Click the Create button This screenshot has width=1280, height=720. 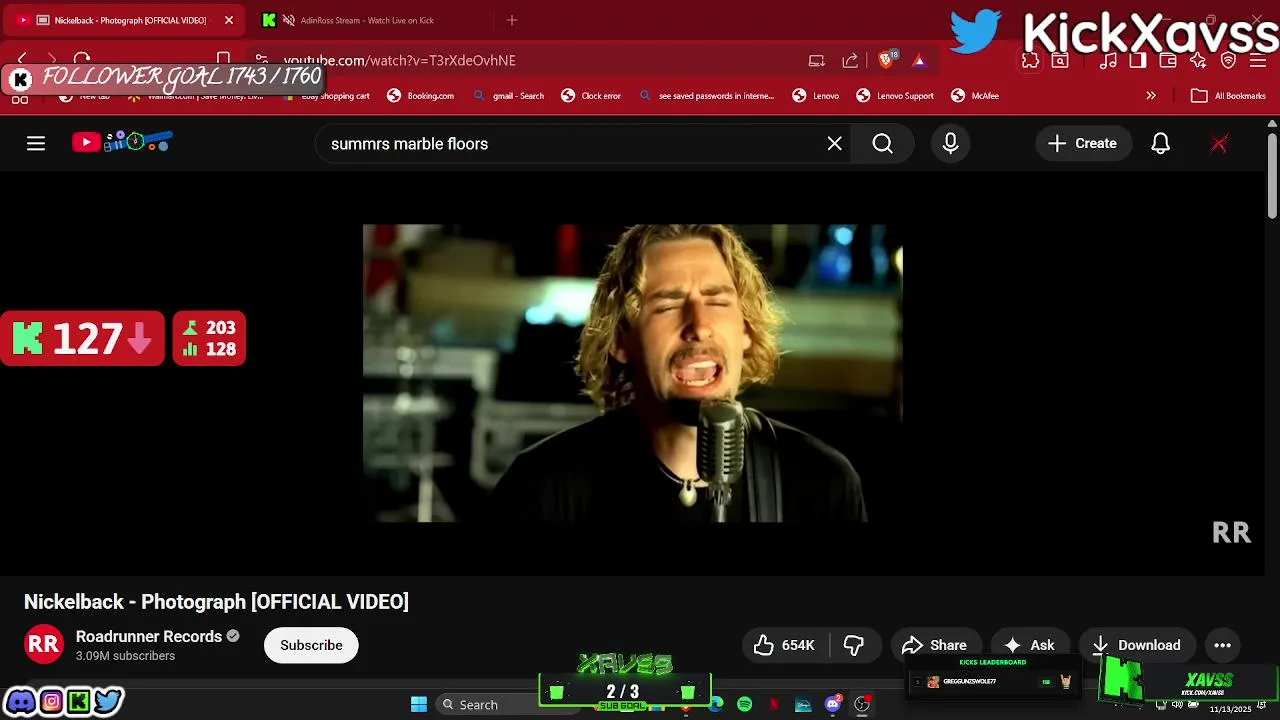click(1083, 143)
